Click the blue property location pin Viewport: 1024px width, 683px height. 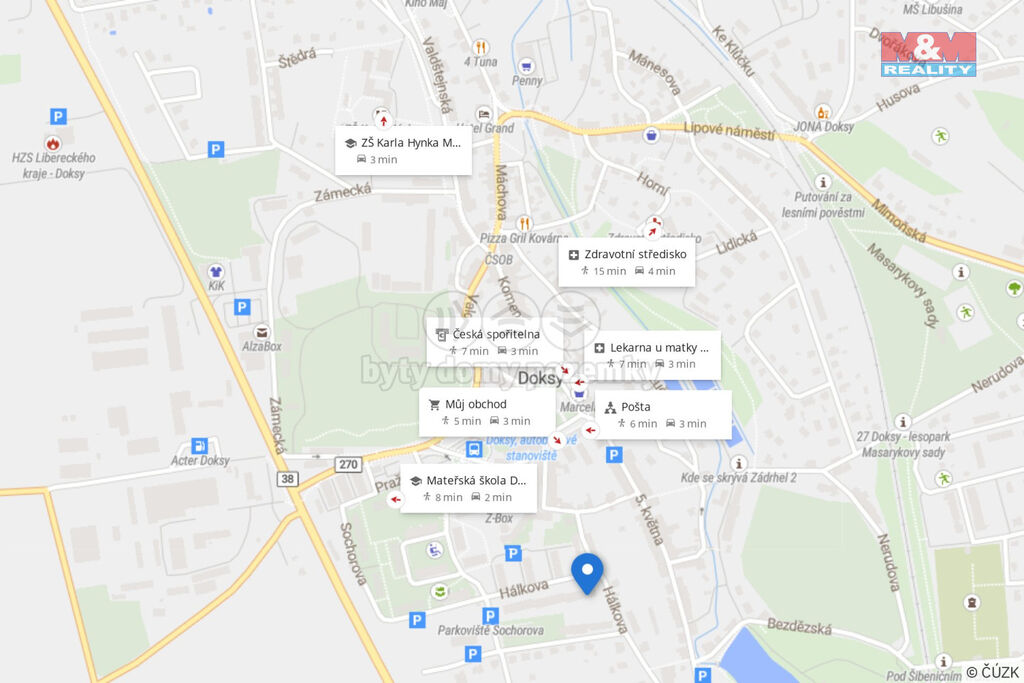coord(587,573)
